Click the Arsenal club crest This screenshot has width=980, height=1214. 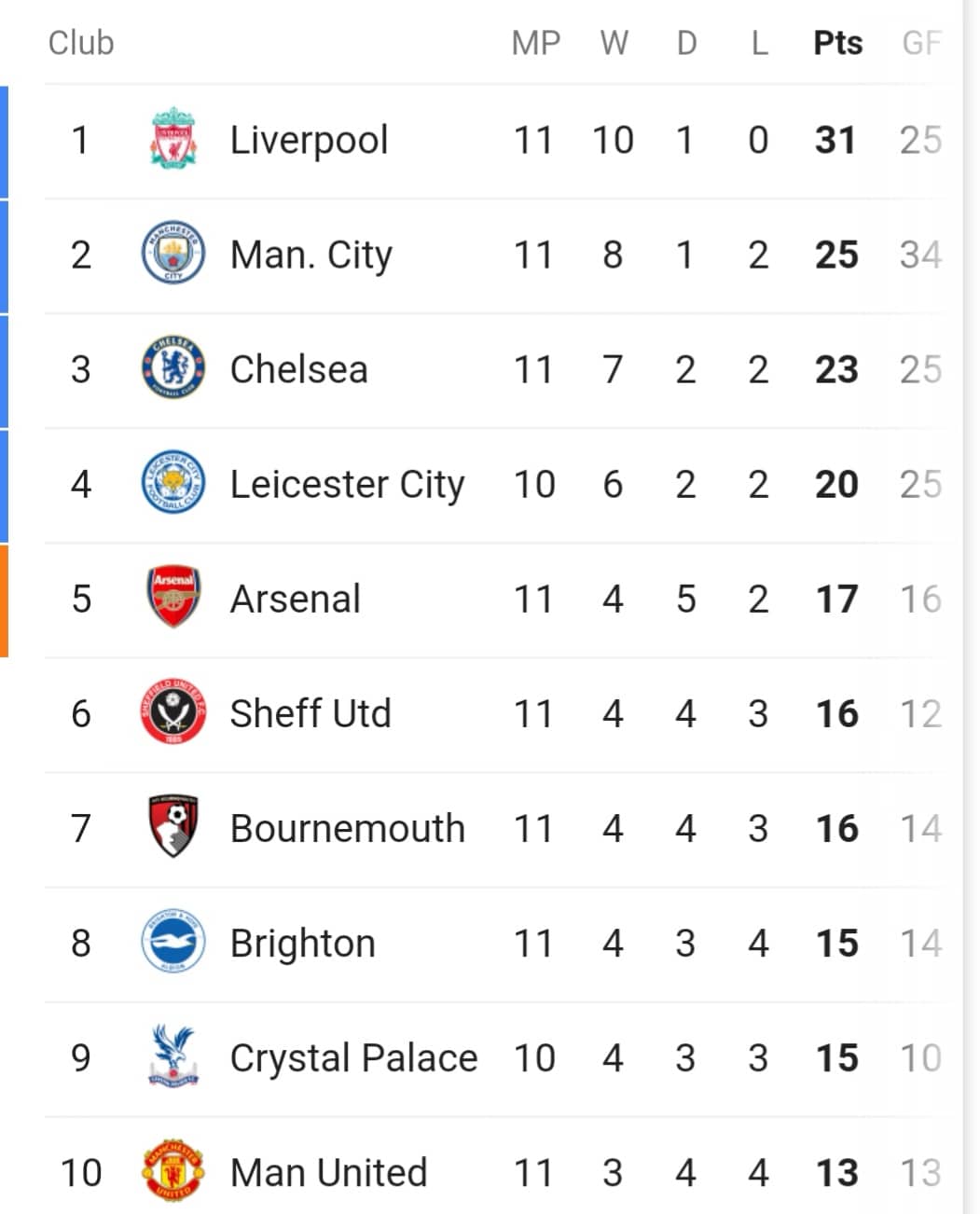173,598
